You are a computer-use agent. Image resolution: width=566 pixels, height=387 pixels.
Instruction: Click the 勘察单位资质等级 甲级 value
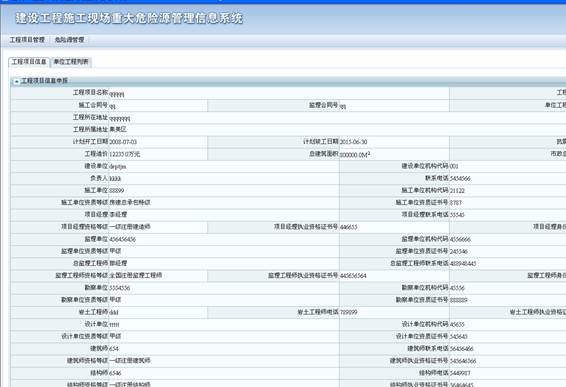click(116, 300)
